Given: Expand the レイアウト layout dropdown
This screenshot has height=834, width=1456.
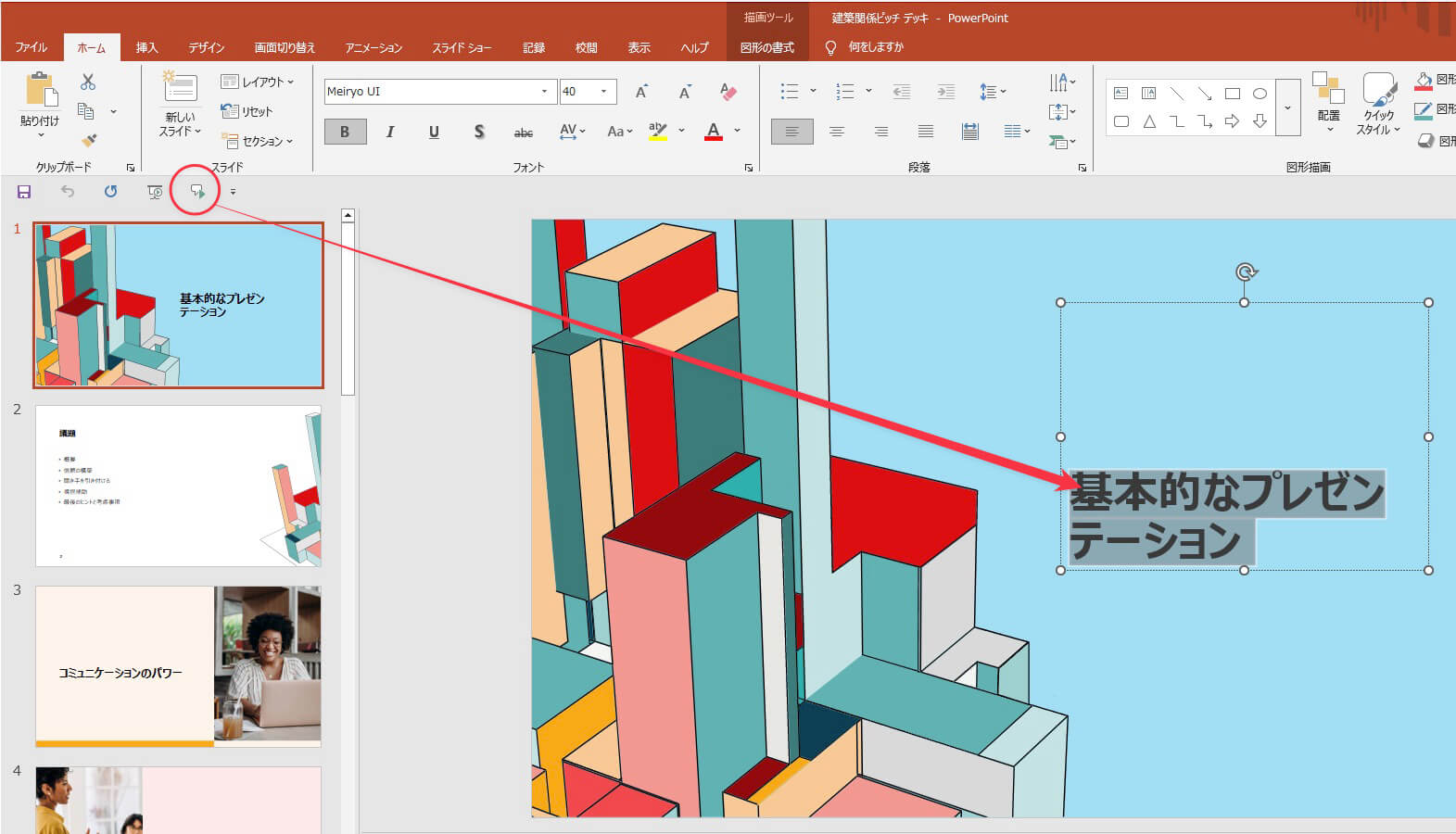Looking at the screenshot, I should (258, 82).
